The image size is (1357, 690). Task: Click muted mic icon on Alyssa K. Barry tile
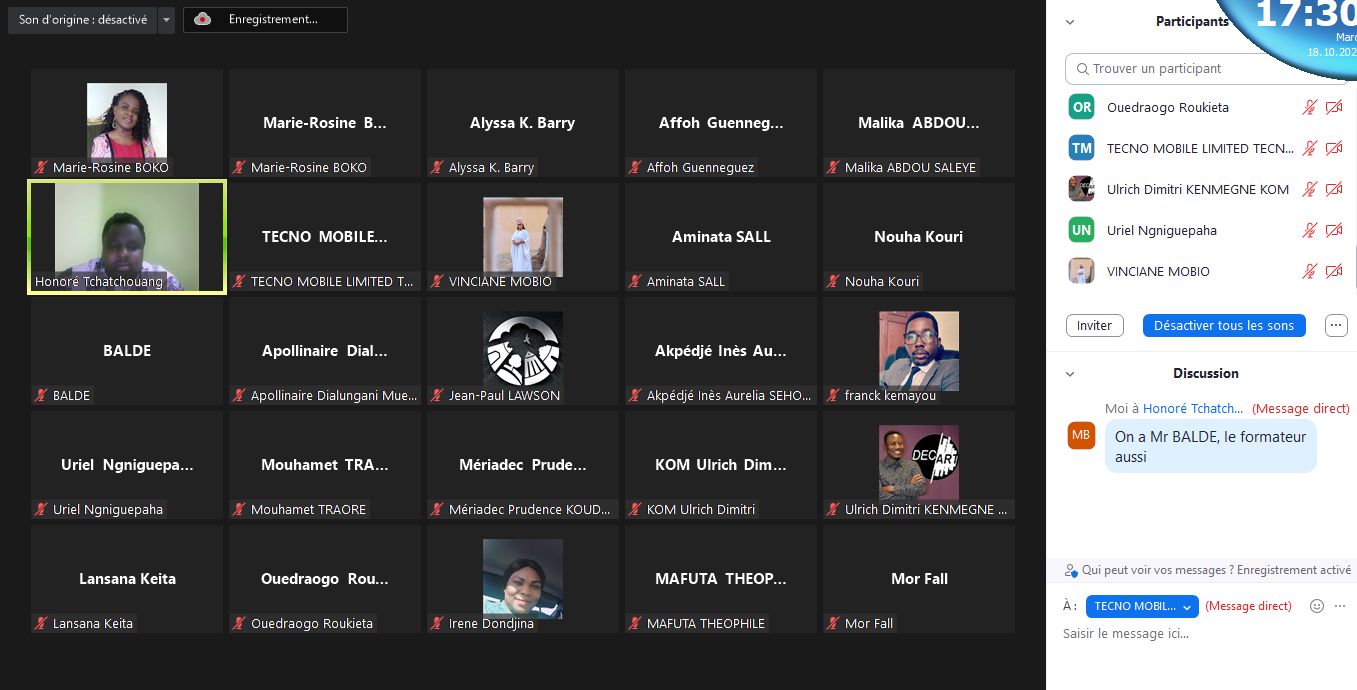(437, 167)
